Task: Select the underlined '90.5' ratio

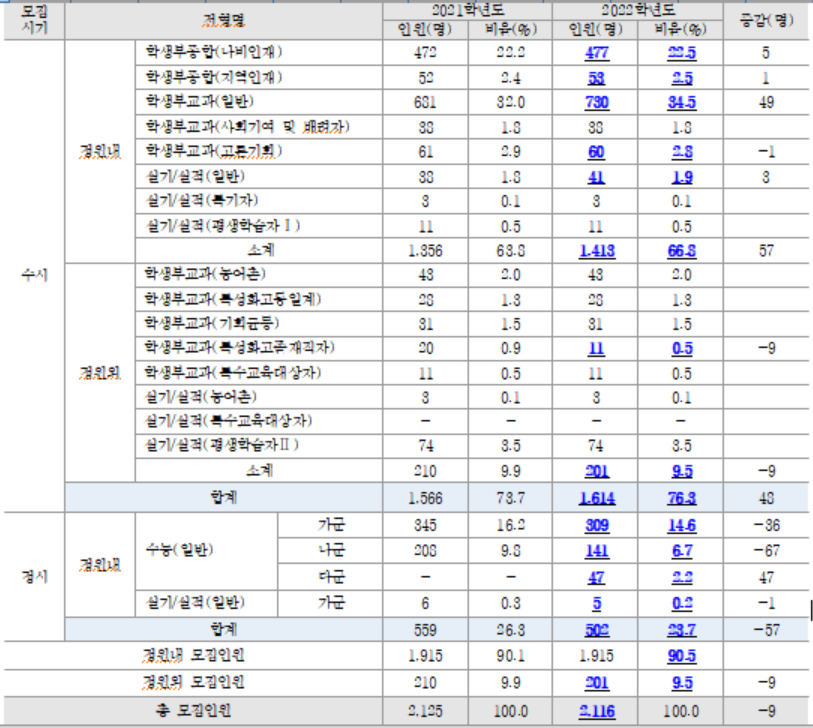Action: 682,656
